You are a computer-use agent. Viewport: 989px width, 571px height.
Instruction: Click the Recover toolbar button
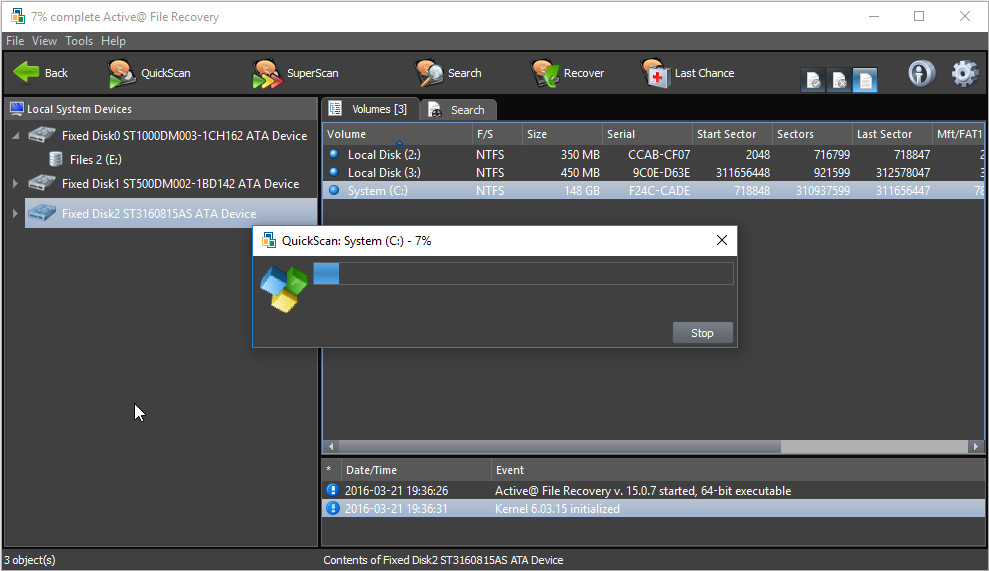pos(567,73)
